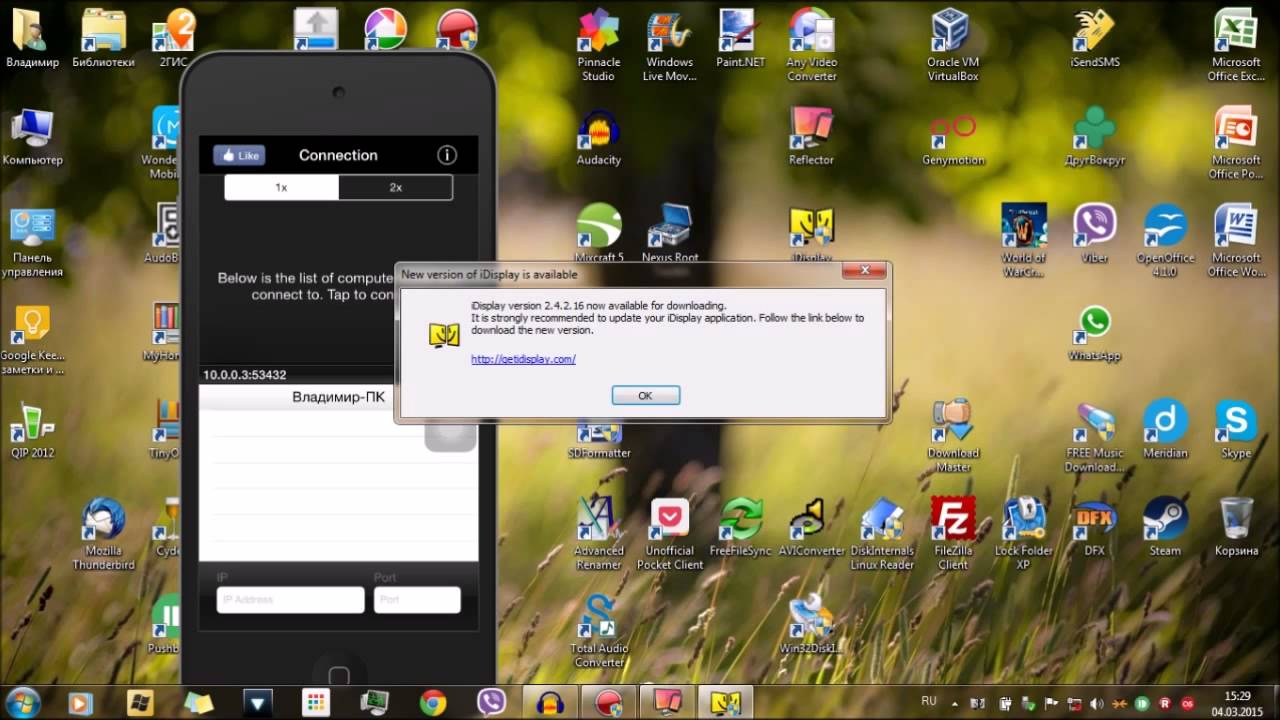Click the Port input field

click(417, 600)
